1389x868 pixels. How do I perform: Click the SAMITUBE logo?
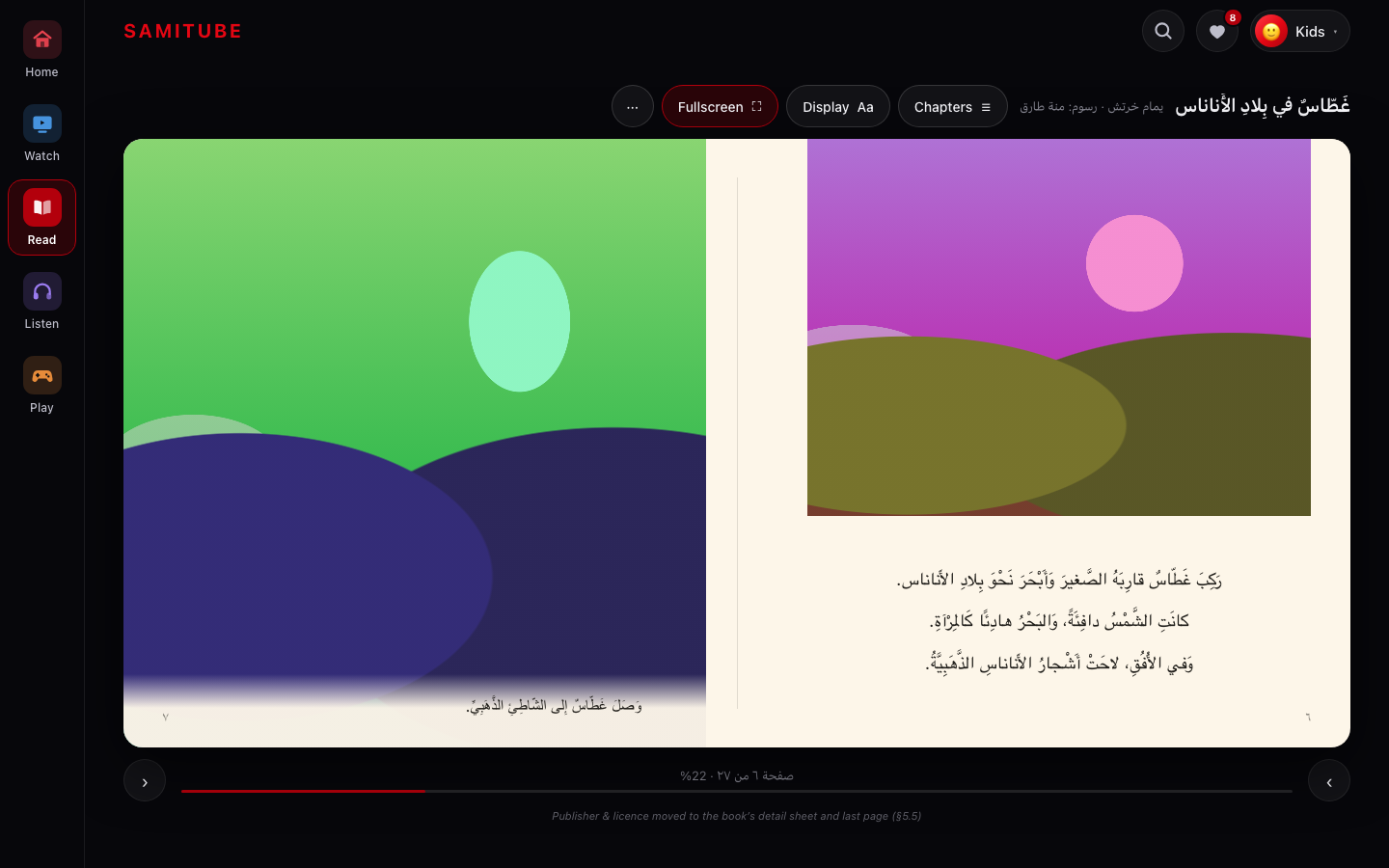coord(182,31)
